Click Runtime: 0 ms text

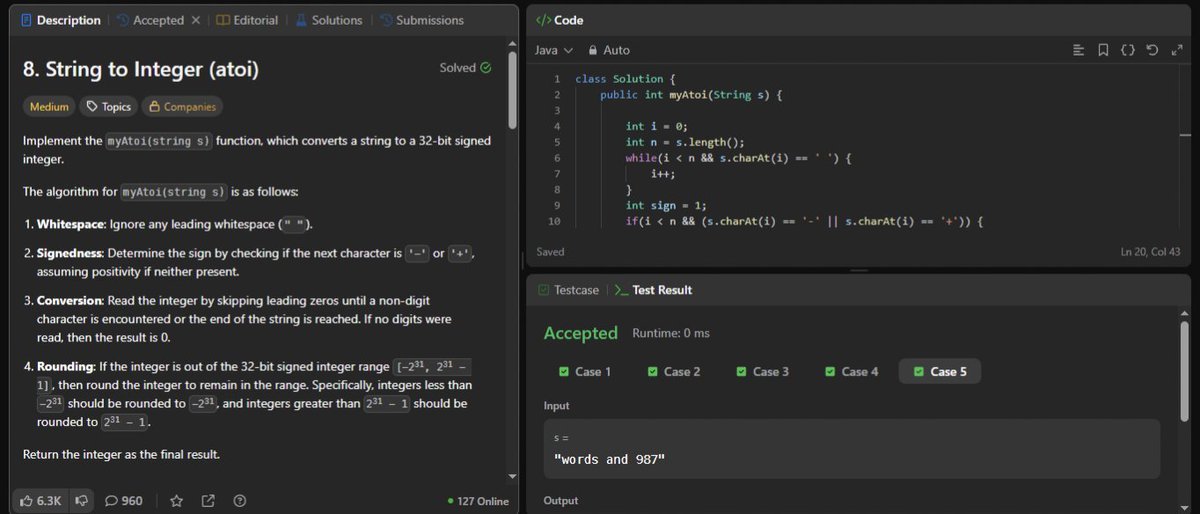point(670,333)
